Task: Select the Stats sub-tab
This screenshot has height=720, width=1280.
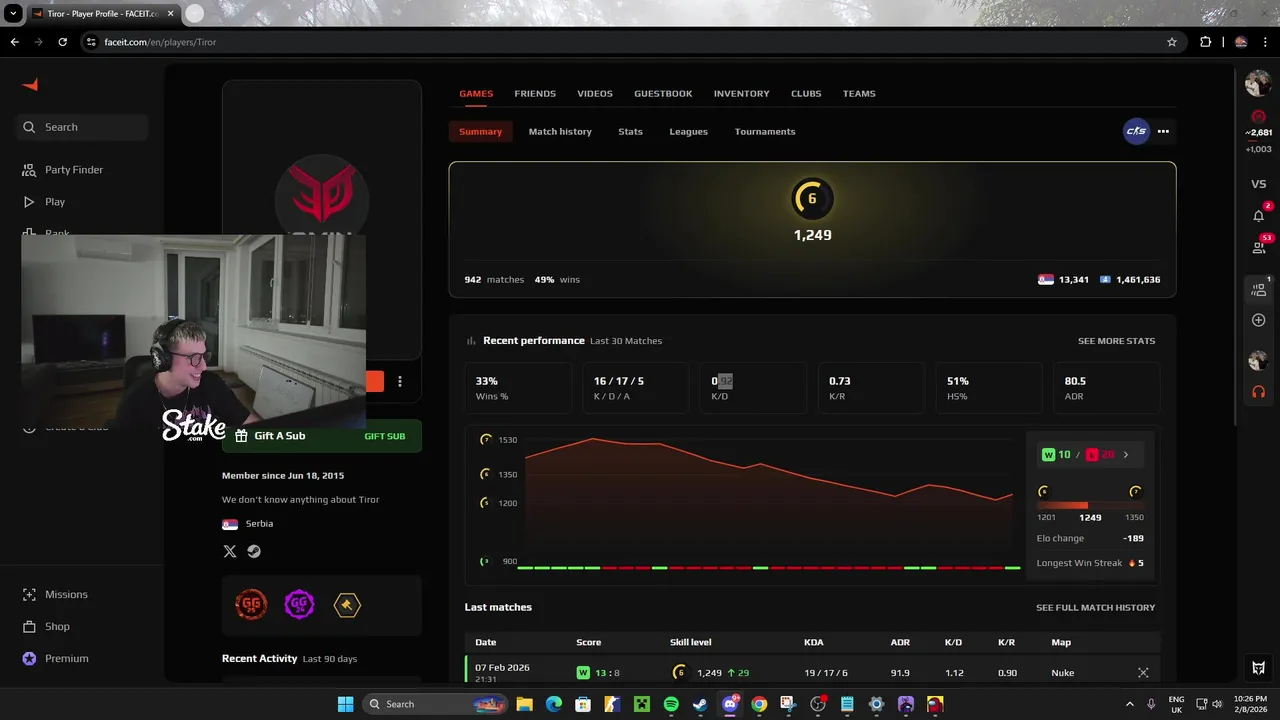Action: (x=630, y=131)
